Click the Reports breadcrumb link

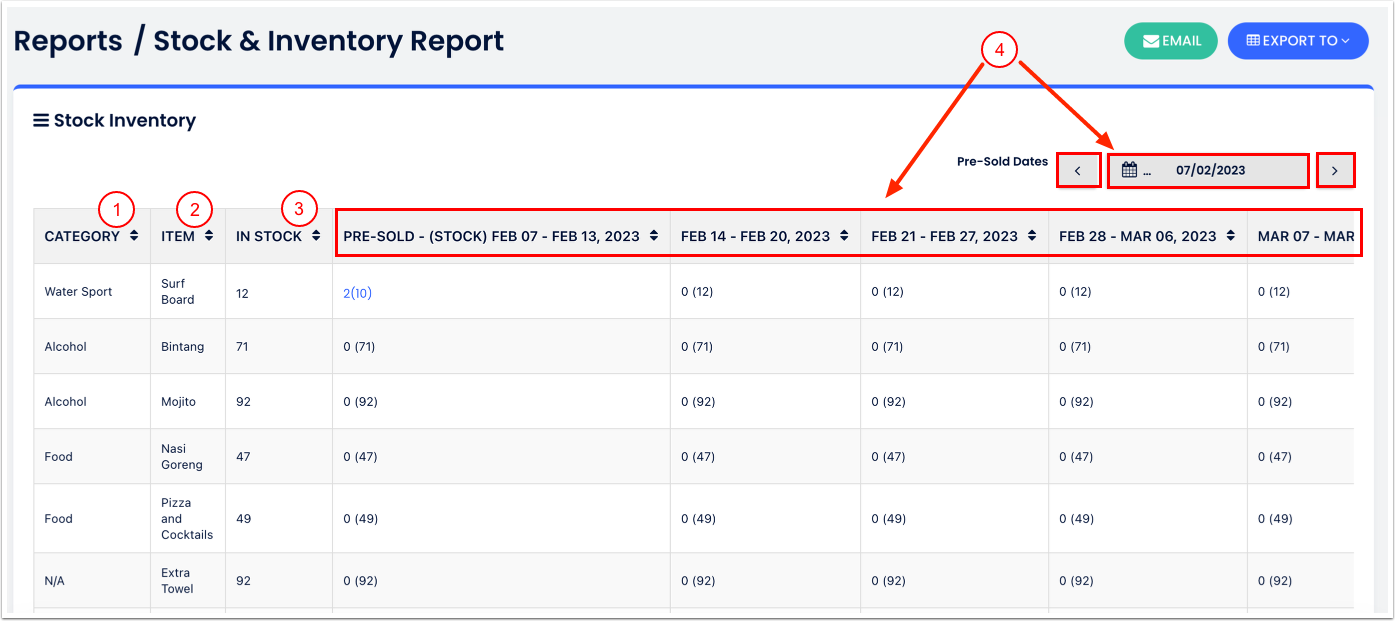point(68,41)
